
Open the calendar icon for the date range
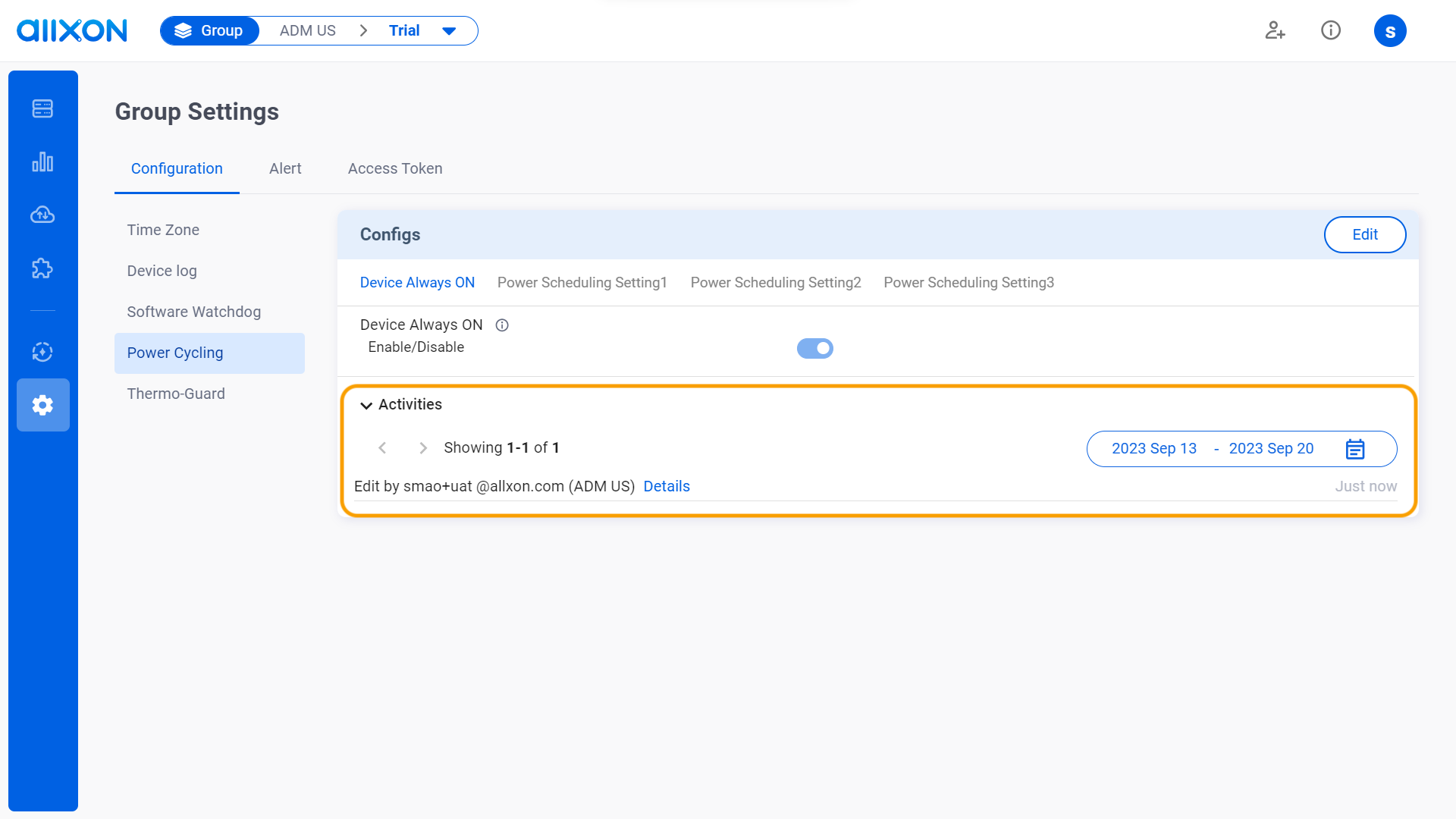1355,448
